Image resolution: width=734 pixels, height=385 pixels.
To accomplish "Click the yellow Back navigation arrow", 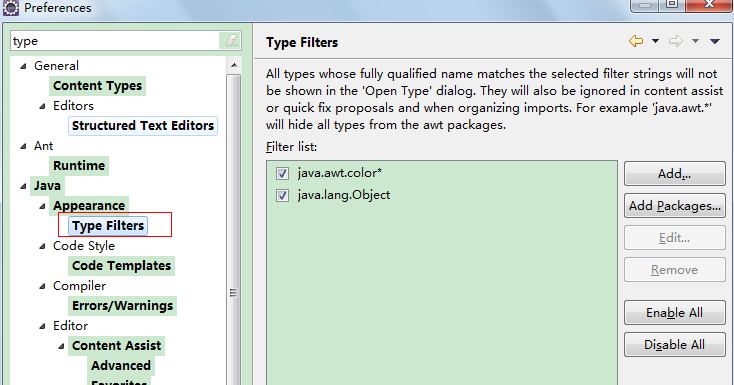I will click(x=636, y=41).
